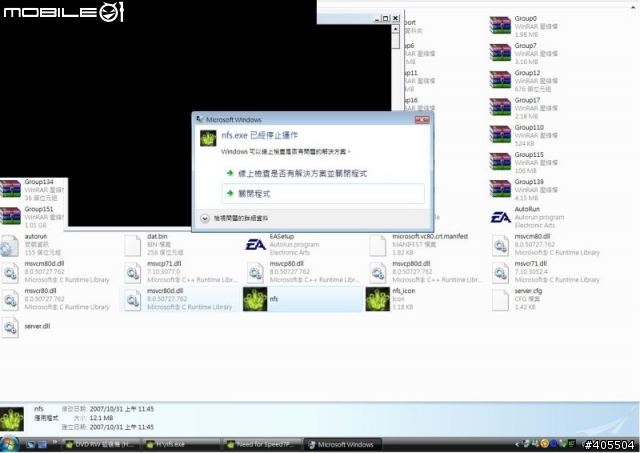Expand hidden system tray icons arrow

[517, 444]
